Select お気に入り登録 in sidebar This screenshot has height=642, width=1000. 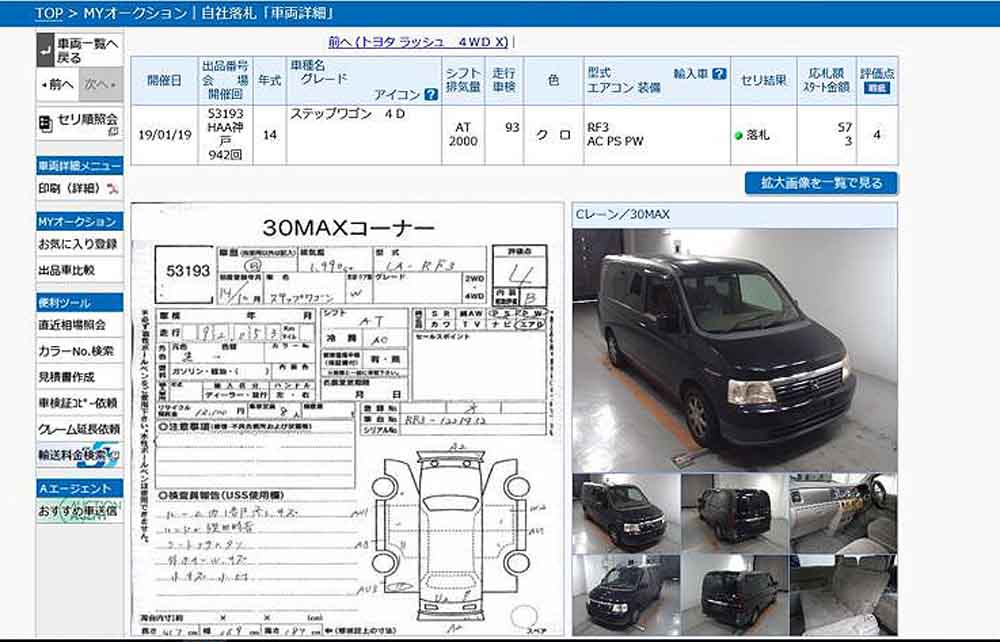[80, 244]
